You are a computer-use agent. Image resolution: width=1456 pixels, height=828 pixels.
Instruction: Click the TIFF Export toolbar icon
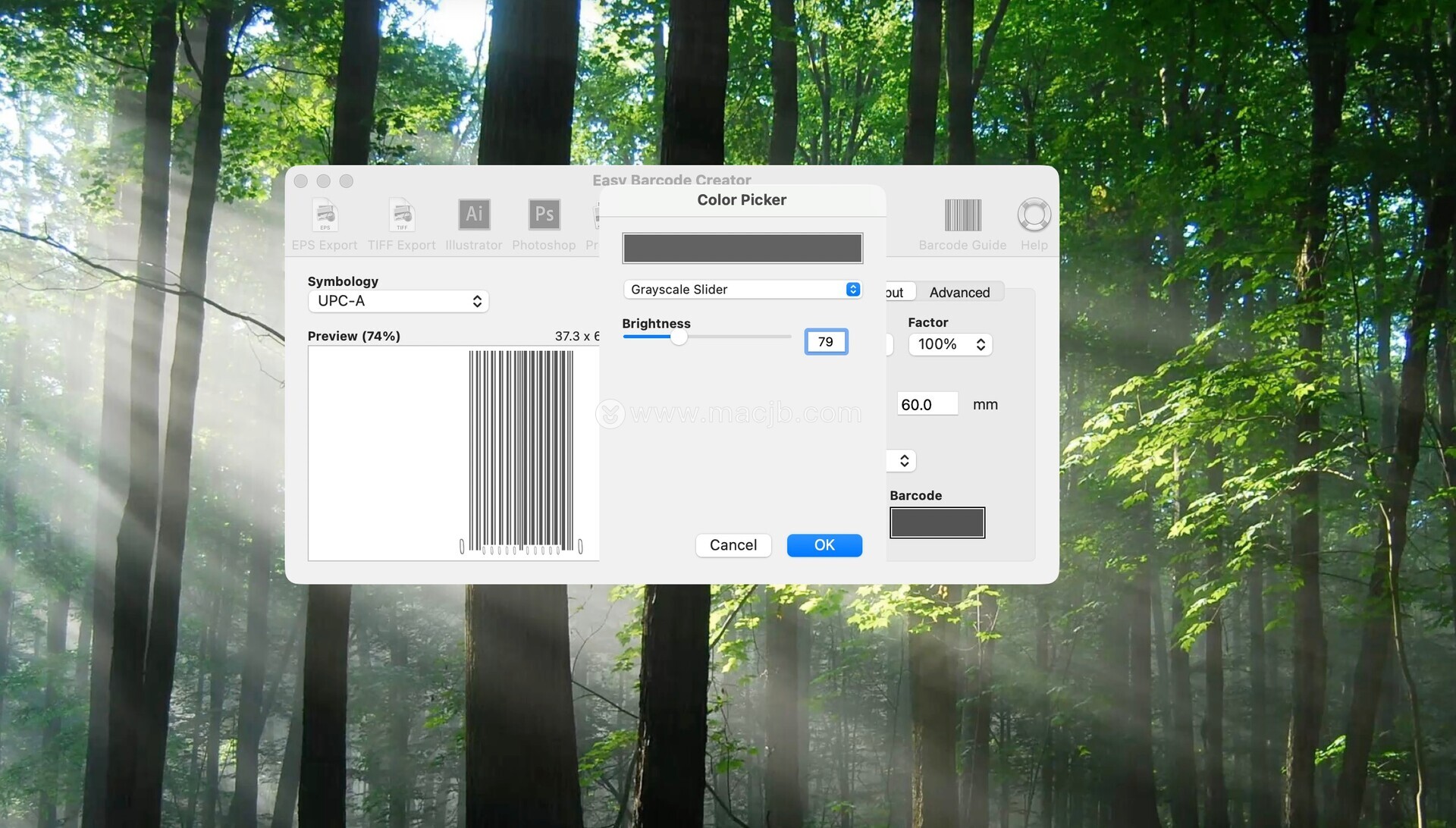pos(401,216)
